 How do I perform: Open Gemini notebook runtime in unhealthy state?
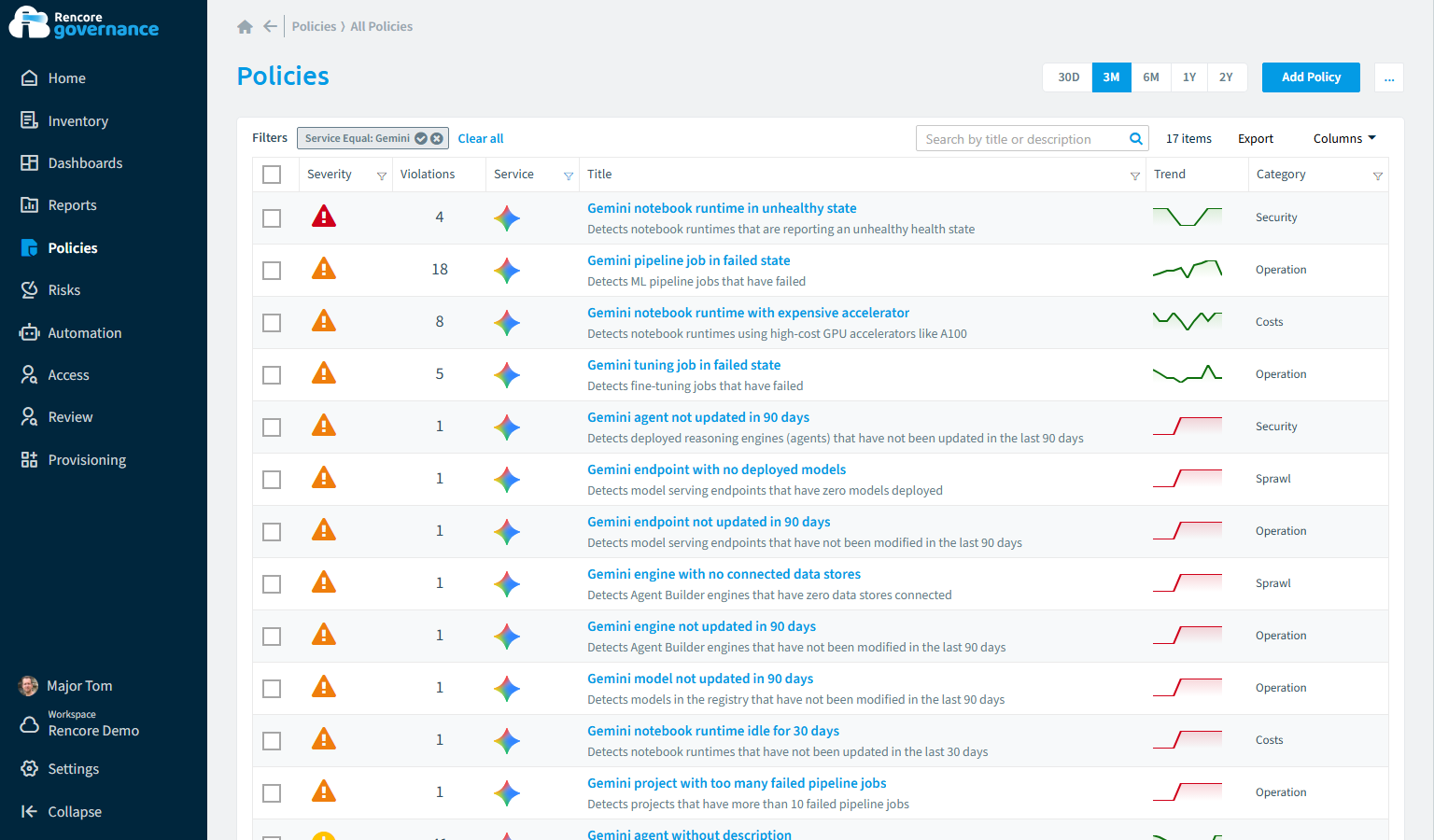[722, 208]
